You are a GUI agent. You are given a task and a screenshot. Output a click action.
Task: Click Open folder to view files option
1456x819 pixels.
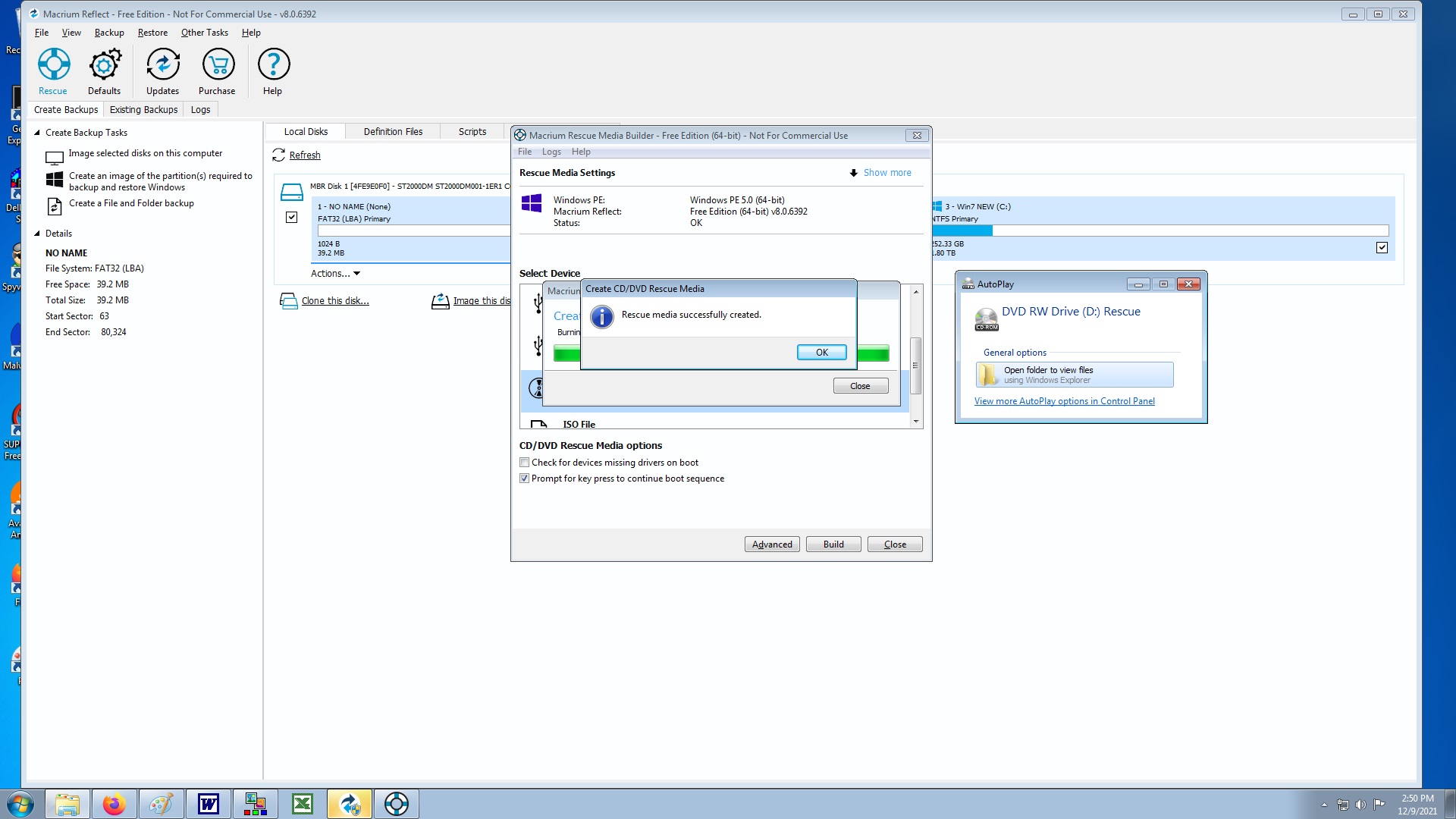[x=1075, y=375]
